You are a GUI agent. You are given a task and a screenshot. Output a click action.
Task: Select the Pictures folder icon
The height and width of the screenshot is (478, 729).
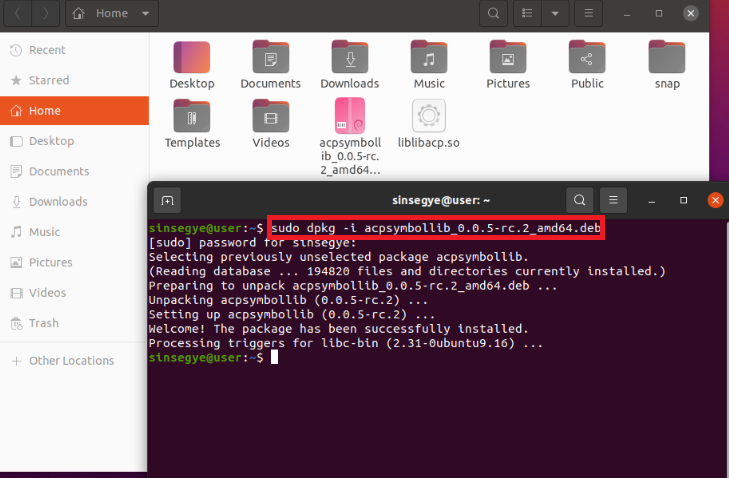[x=508, y=57]
